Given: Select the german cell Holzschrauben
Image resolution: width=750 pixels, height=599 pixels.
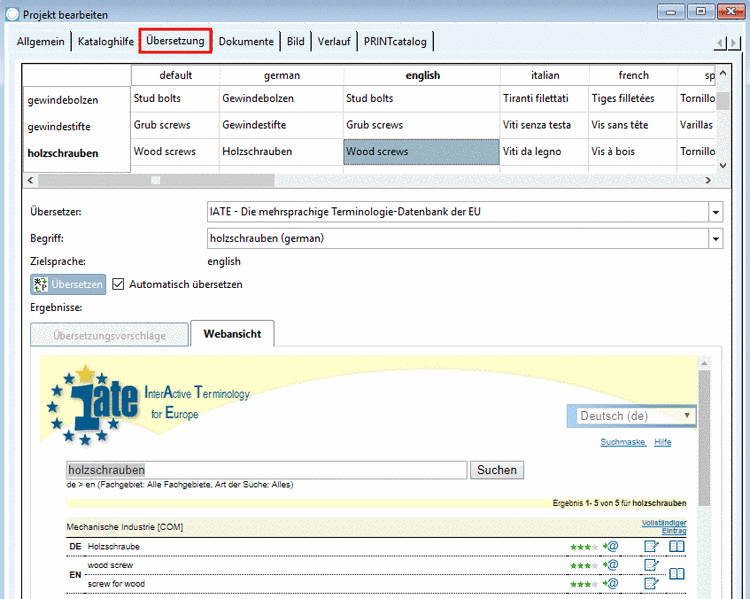Looking at the screenshot, I should 281,152.
